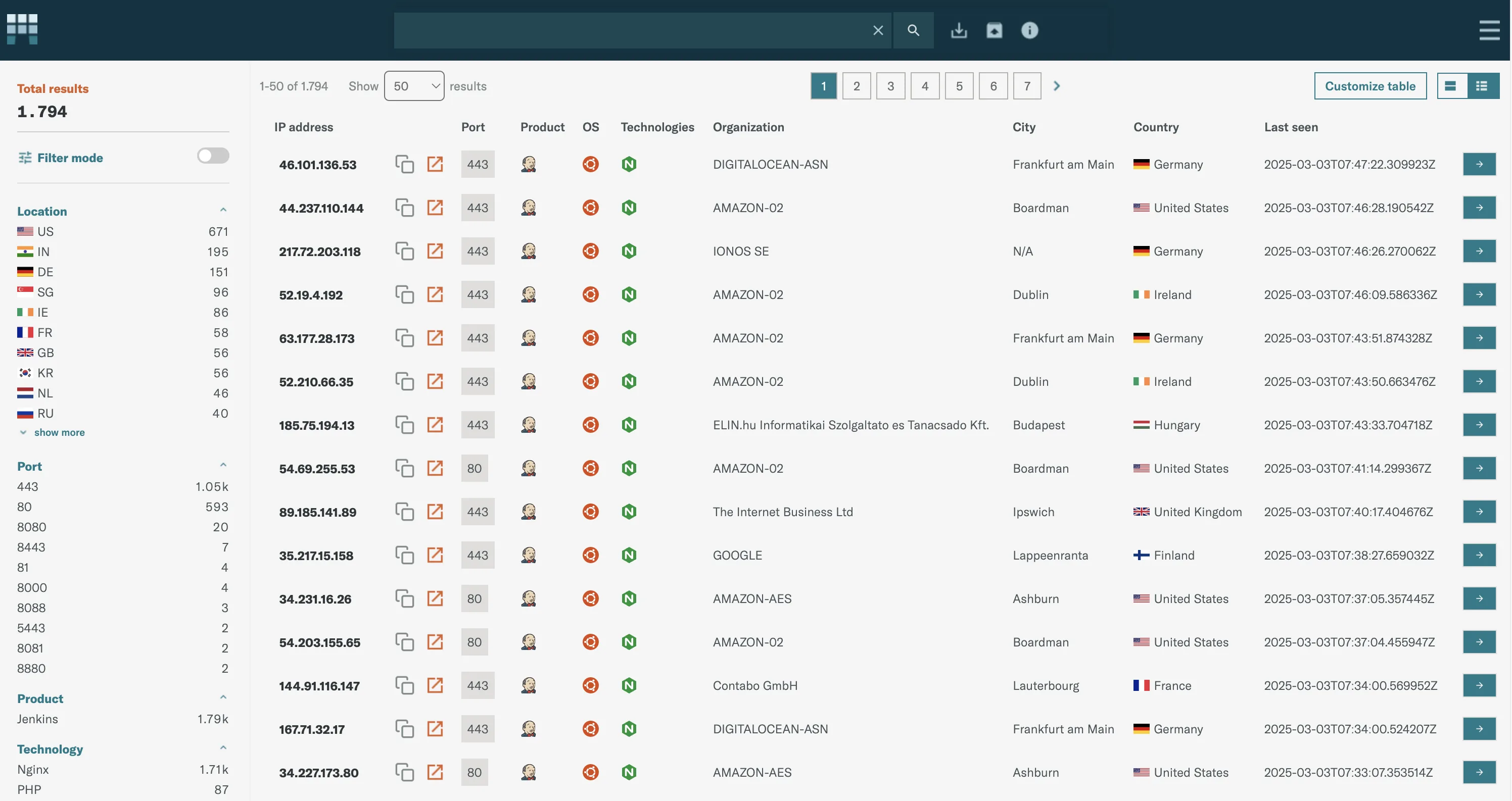
Task: Expand show more locations
Action: point(59,432)
